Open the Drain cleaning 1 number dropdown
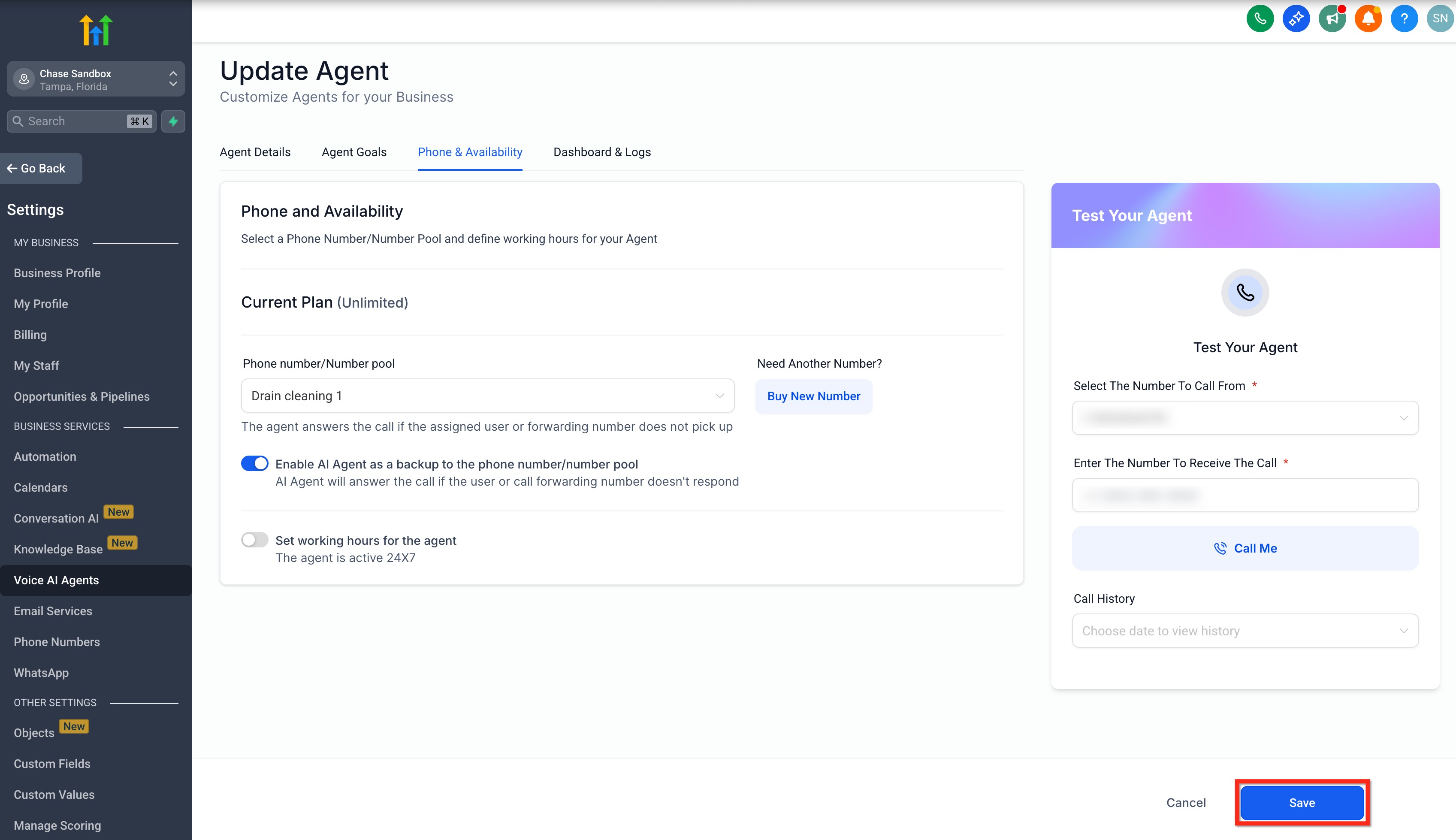The image size is (1456, 840). pos(487,396)
